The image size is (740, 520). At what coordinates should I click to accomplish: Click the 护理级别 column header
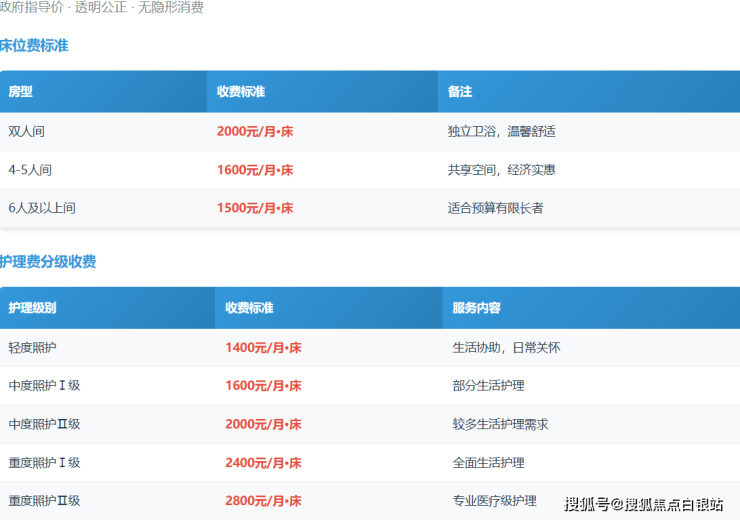coord(33,308)
